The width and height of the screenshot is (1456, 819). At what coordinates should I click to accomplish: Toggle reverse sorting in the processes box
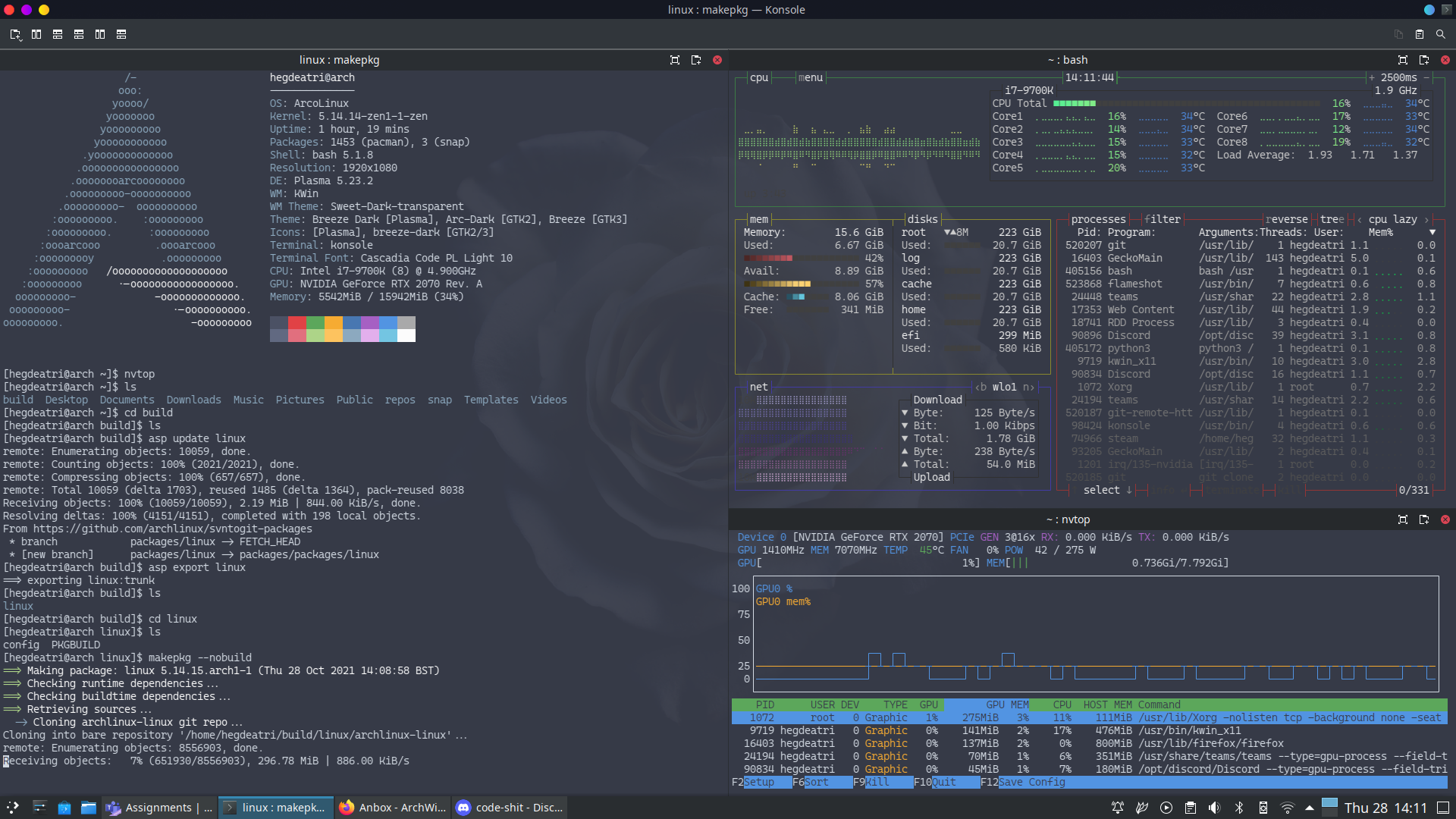(x=1286, y=219)
